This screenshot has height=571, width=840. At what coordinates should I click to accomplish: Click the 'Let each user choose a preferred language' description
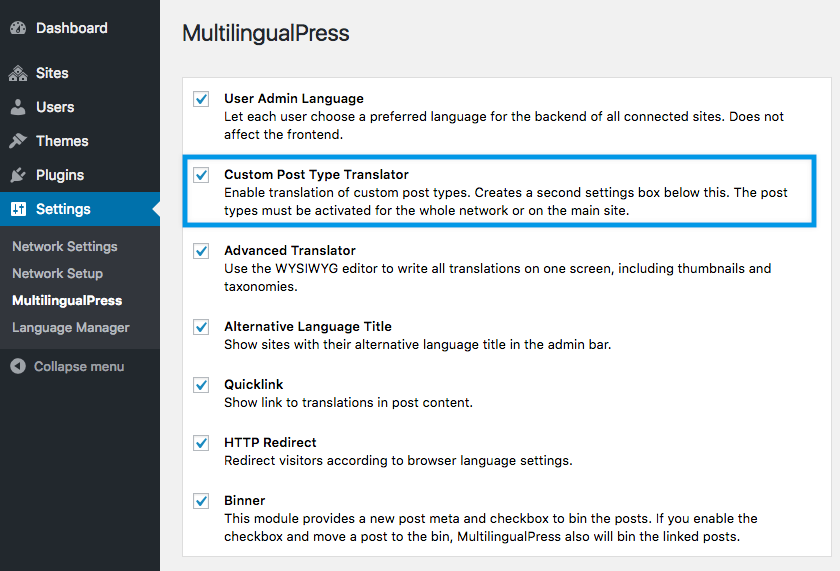tap(504, 125)
